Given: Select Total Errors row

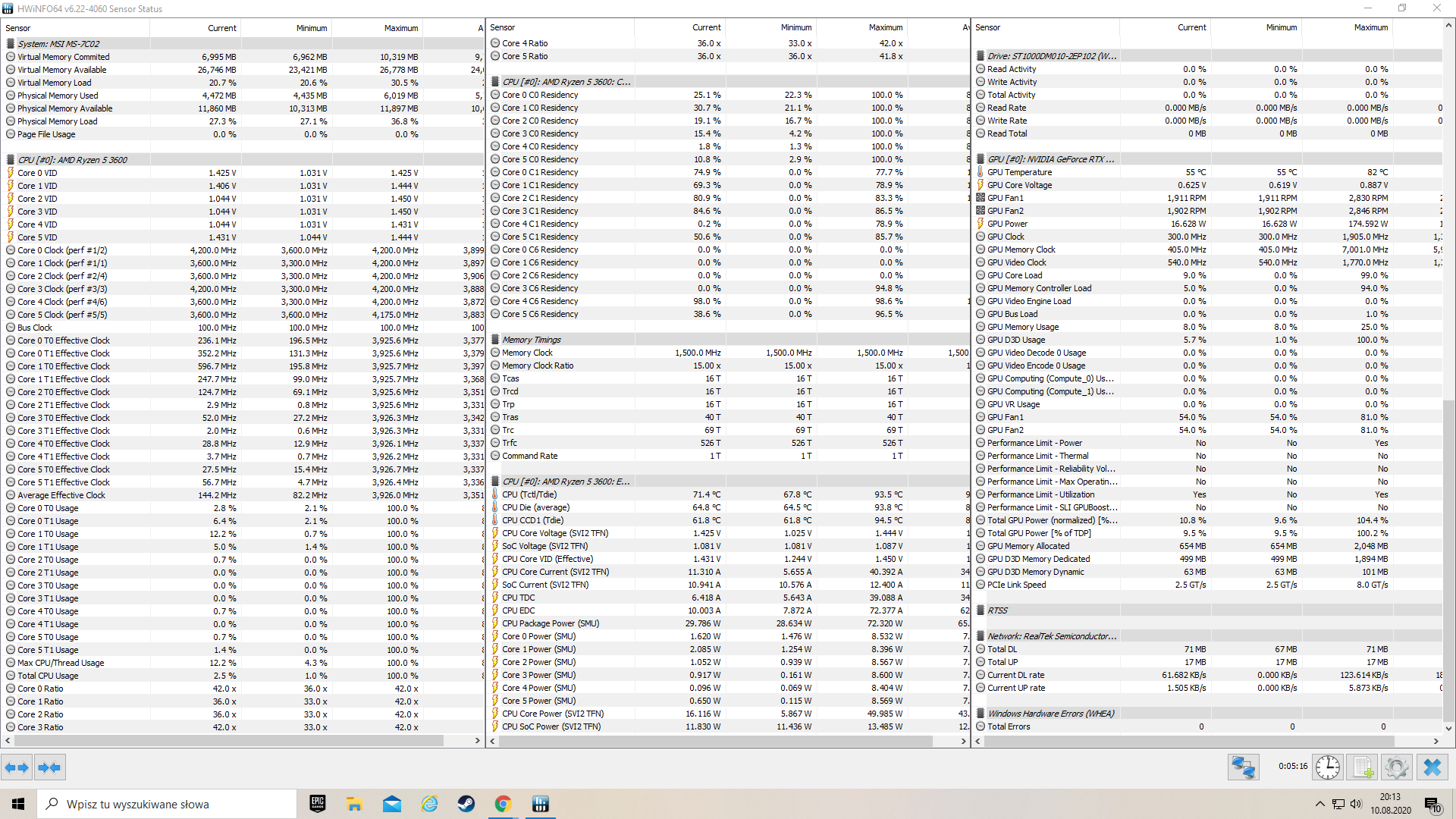Looking at the screenshot, I should [x=1208, y=726].
